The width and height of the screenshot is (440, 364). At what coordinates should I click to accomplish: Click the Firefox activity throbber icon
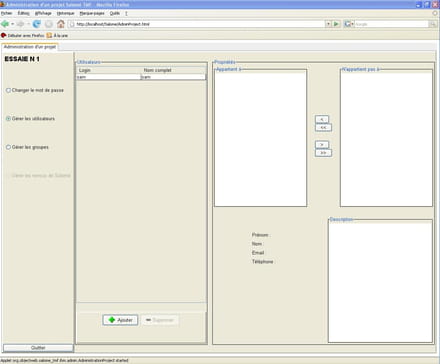click(435, 13)
